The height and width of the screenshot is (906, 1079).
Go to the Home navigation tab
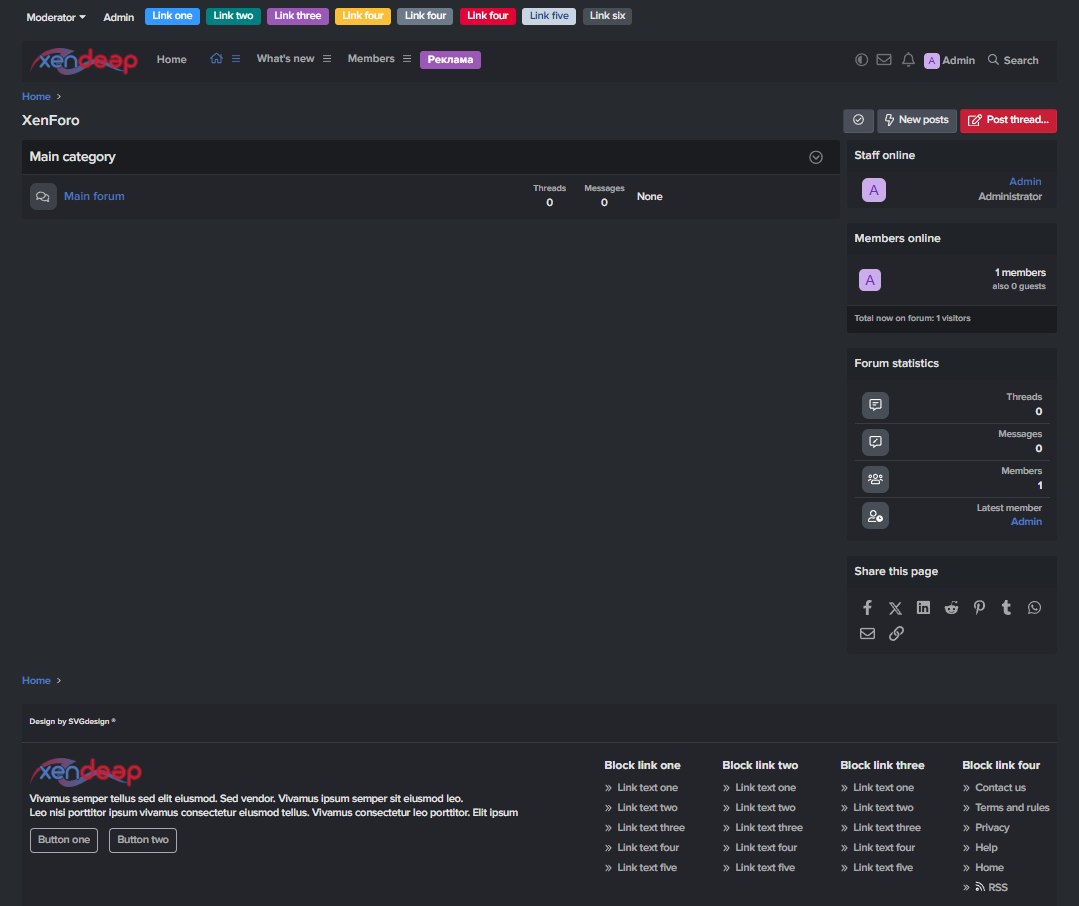(x=171, y=60)
